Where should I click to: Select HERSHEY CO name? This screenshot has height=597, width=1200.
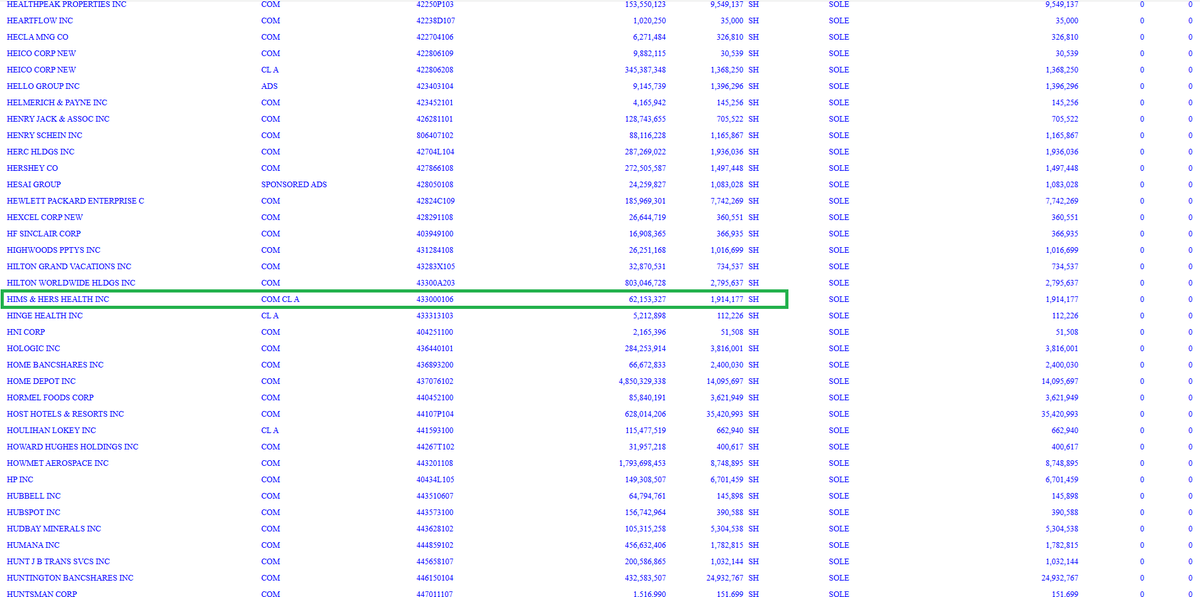coord(32,168)
